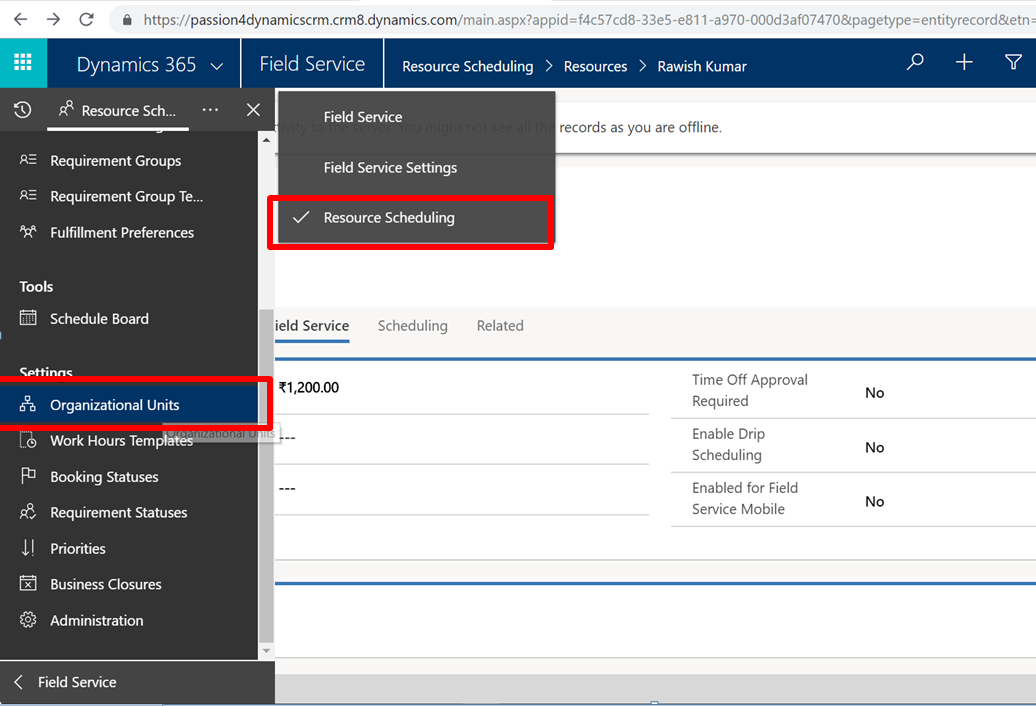Go to Resources breadcrumb link
The image size is (1036, 706).
coord(595,66)
